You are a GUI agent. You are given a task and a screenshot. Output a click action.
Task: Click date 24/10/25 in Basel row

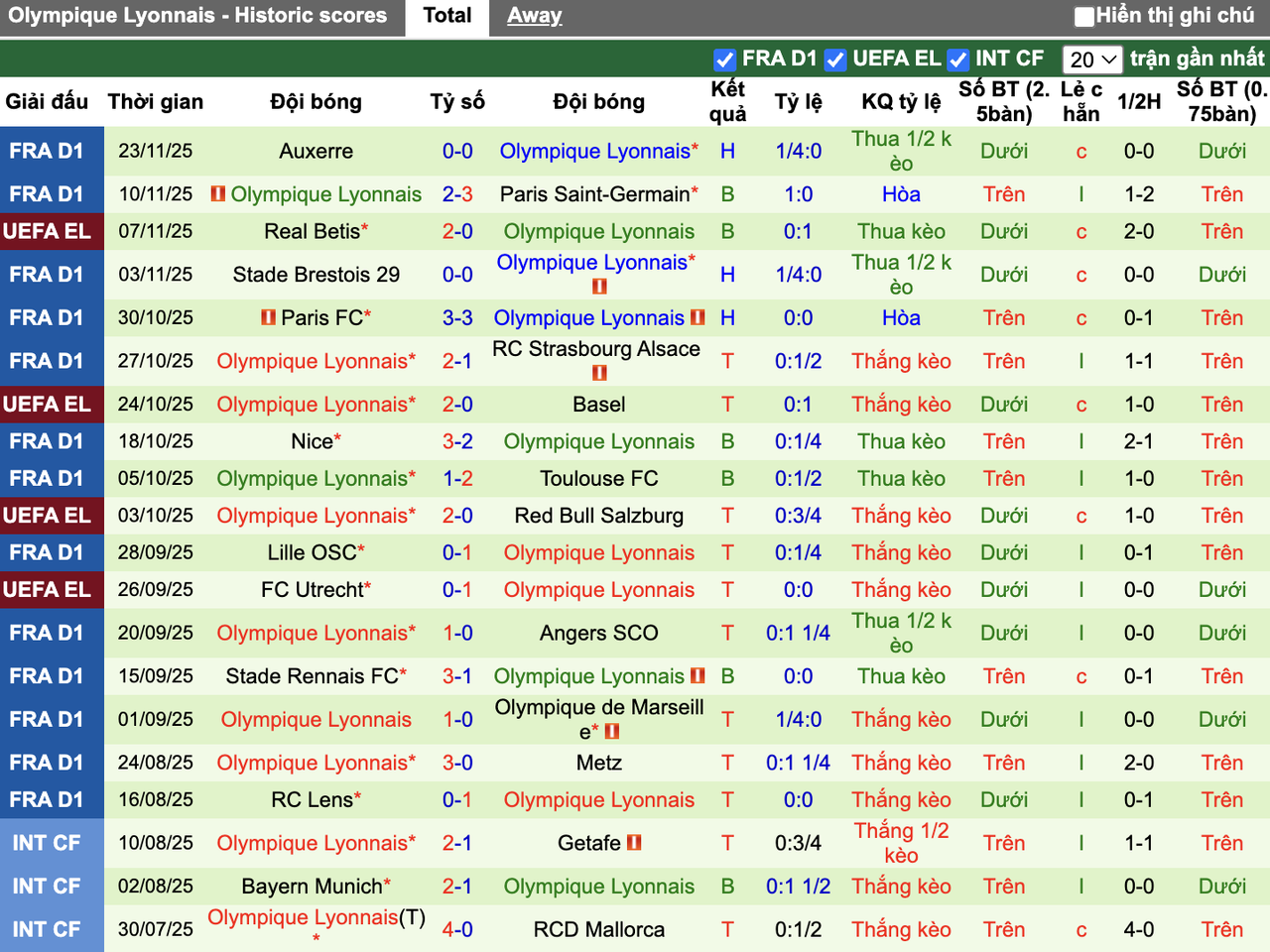[156, 405]
